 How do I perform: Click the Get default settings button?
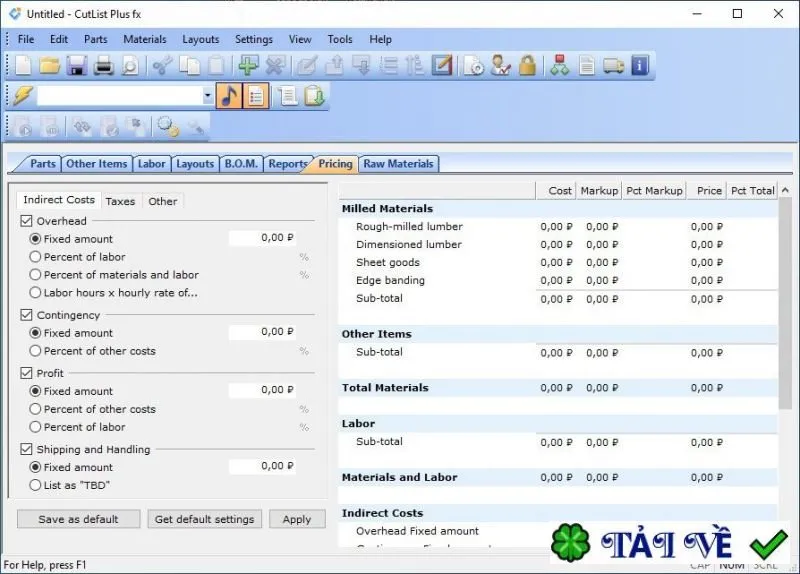(x=204, y=519)
